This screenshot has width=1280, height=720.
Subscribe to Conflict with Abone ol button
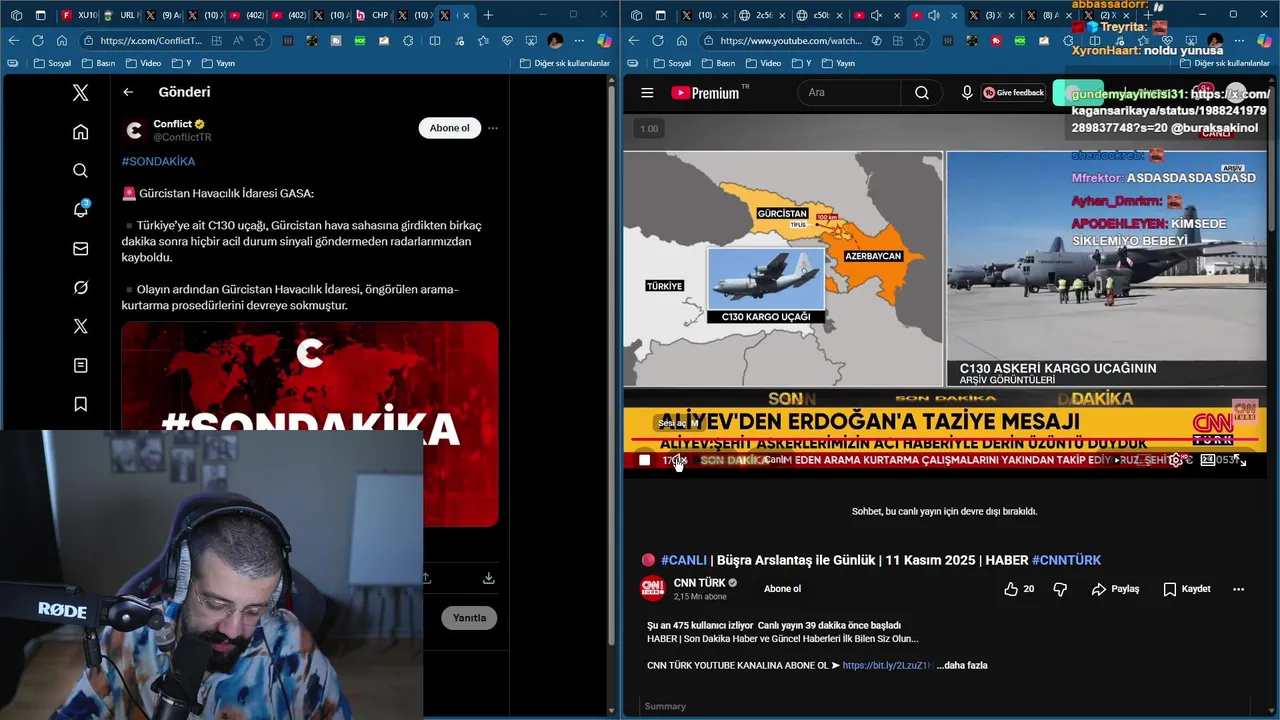[449, 128]
